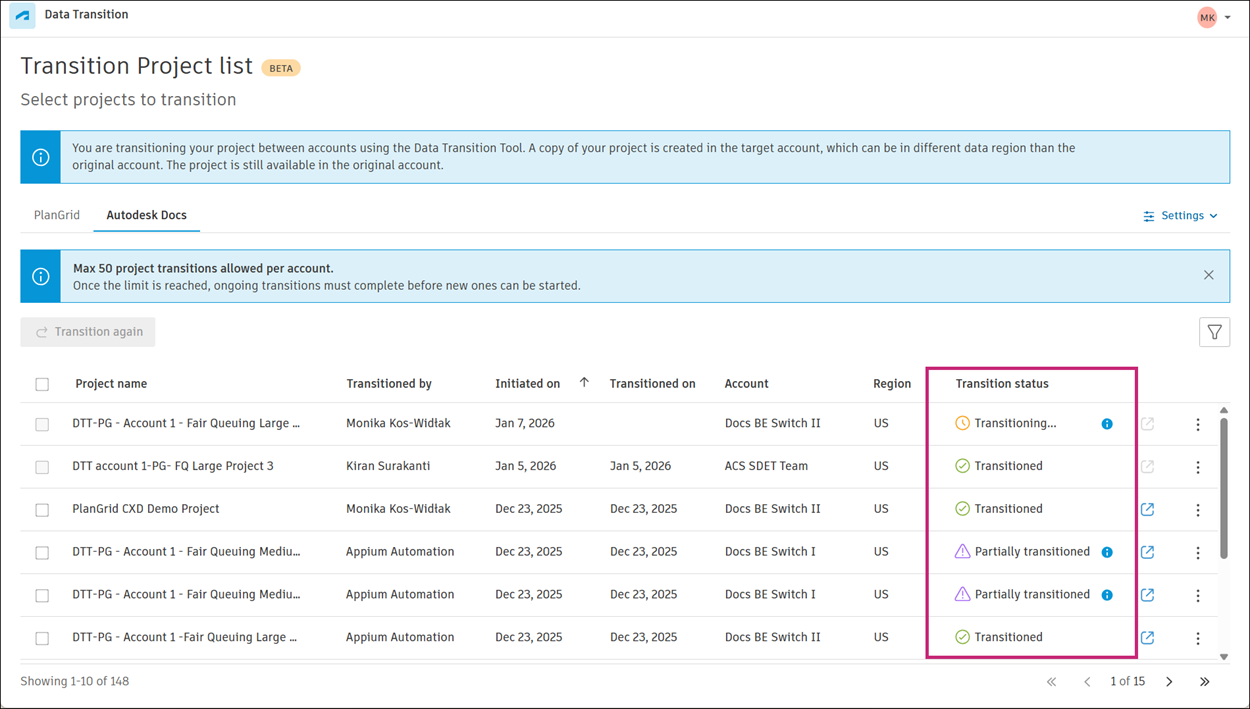Go to previous page of results
Viewport: 1250px width, 709px height.
coord(1087,682)
